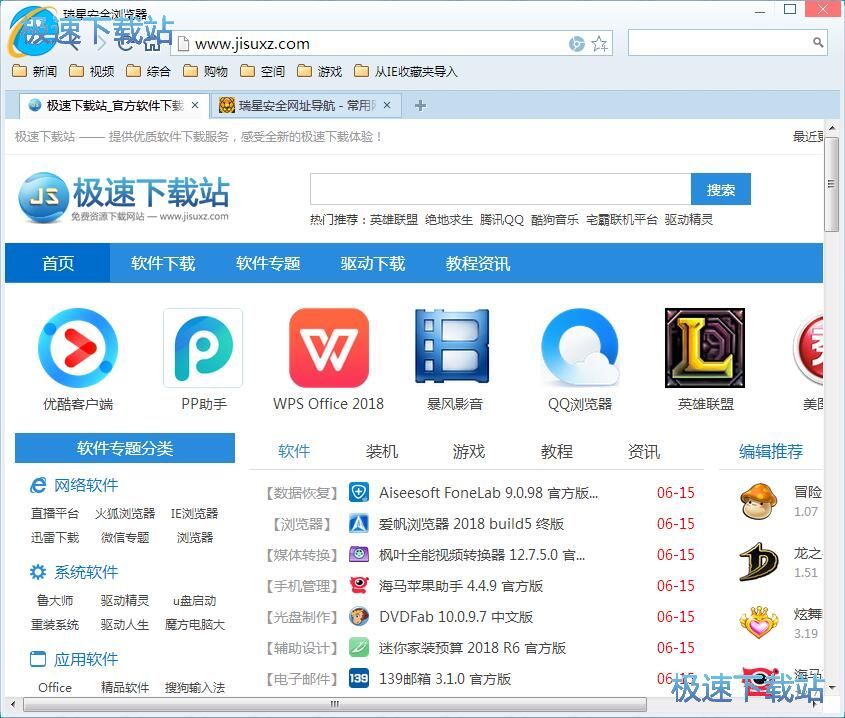
Task: Select the 资讯 content tab
Action: point(644,451)
